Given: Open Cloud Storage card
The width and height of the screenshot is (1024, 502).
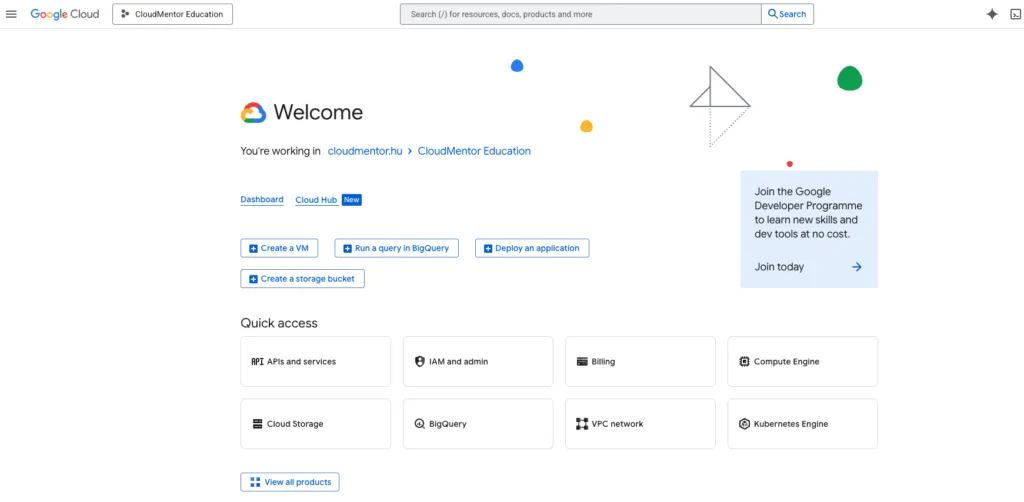Looking at the screenshot, I should [315, 424].
